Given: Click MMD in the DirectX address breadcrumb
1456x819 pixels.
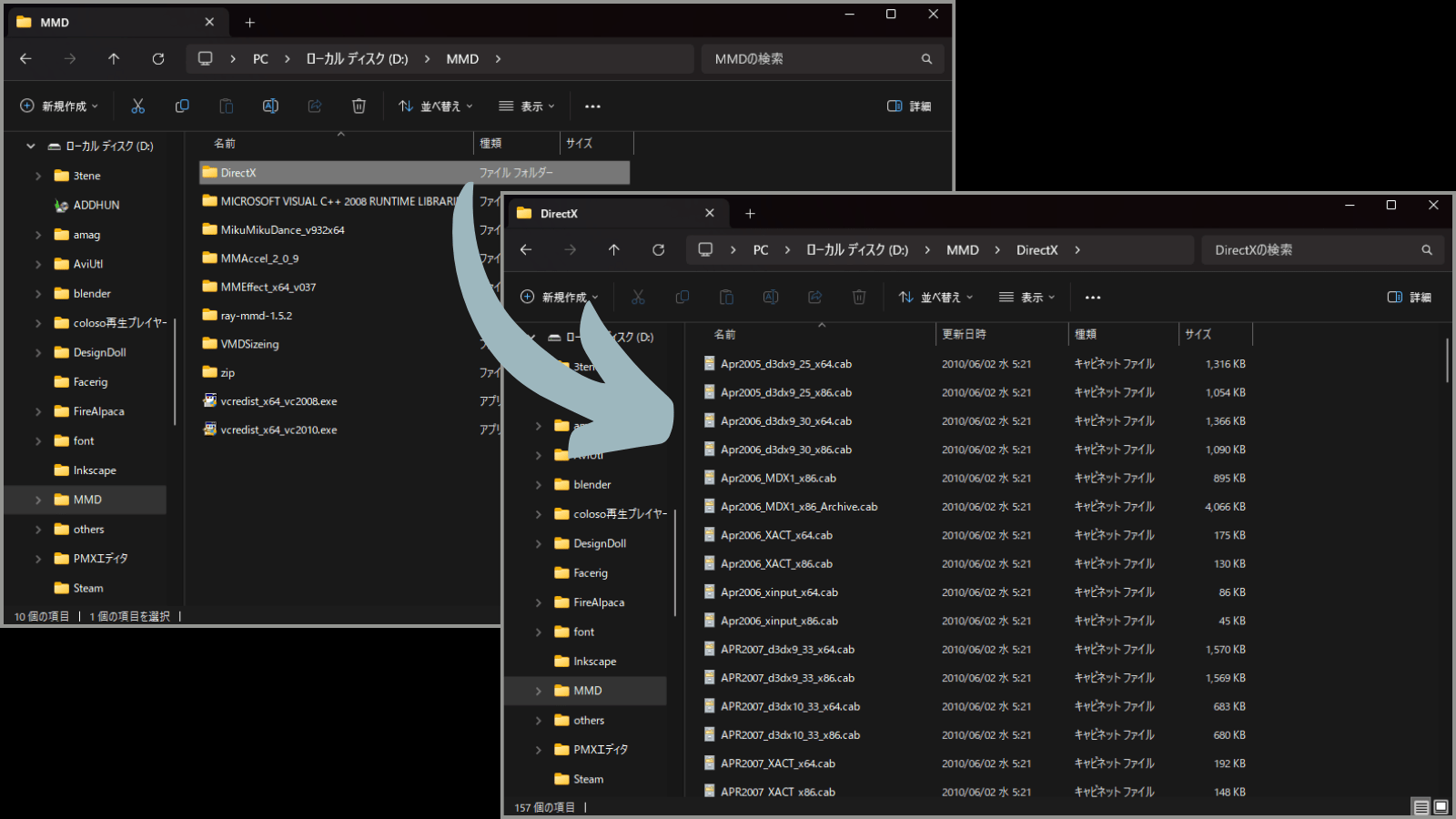Looking at the screenshot, I should (x=962, y=250).
